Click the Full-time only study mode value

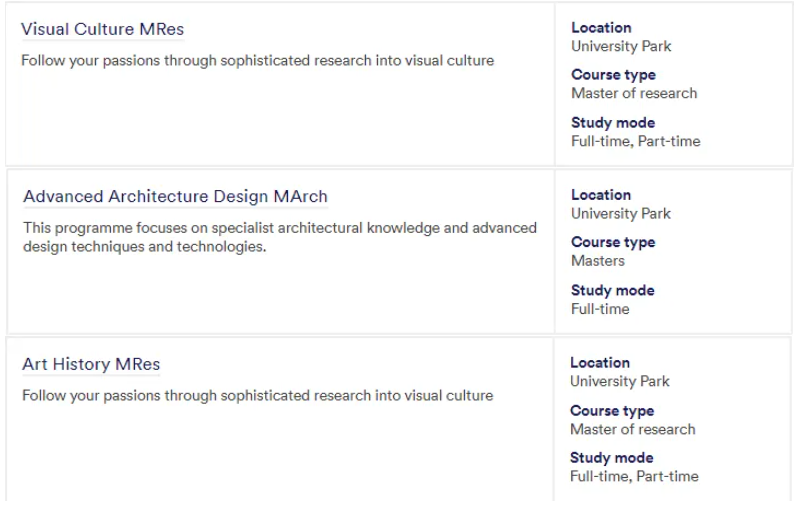click(x=600, y=310)
